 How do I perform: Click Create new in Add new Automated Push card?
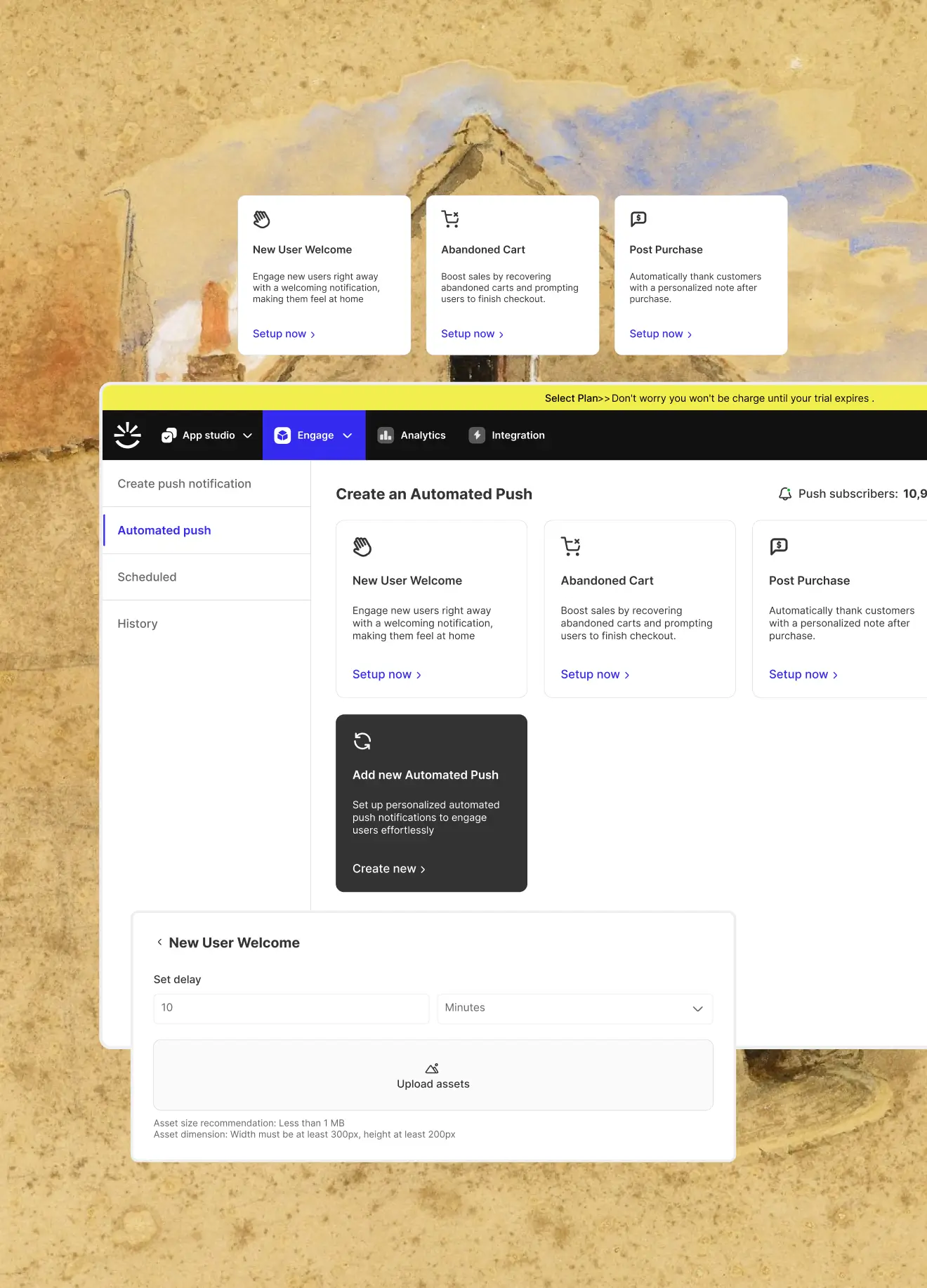point(389,869)
